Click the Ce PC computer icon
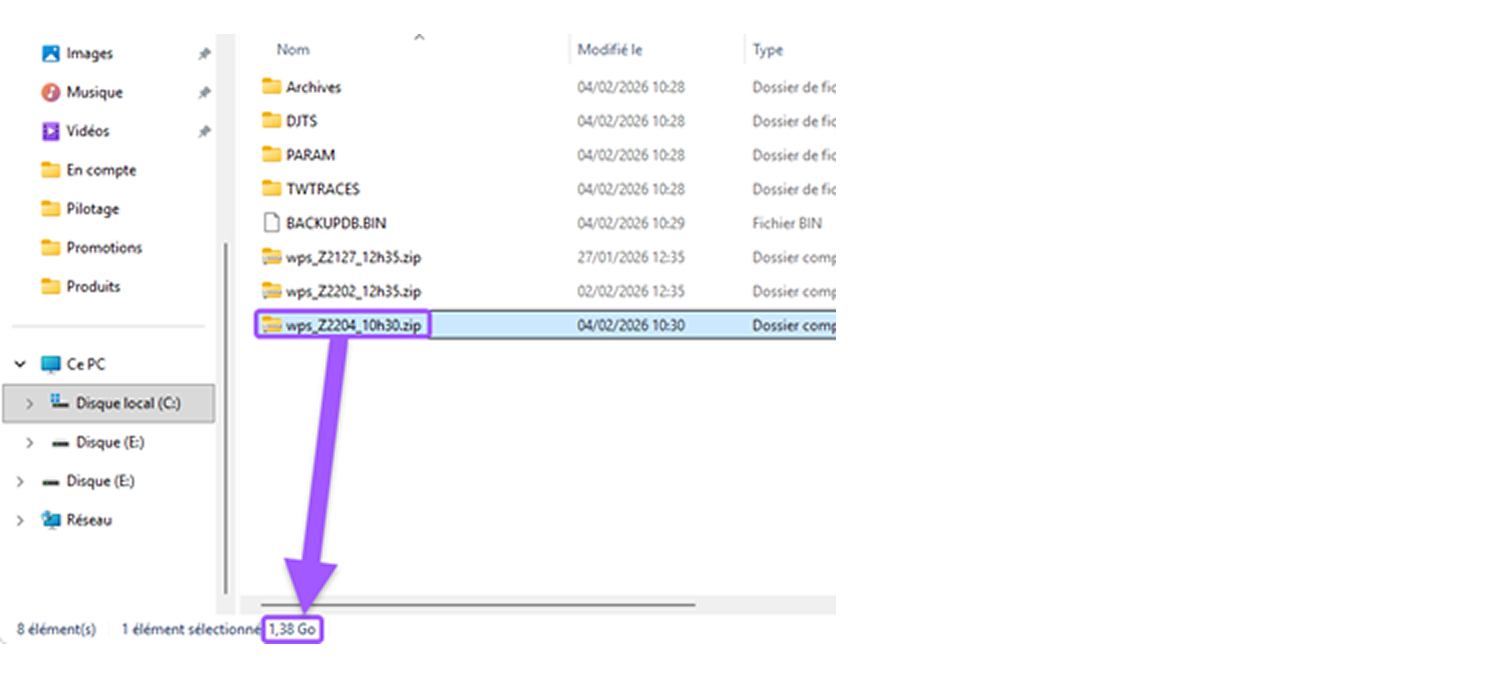1508x678 pixels. click(x=50, y=365)
